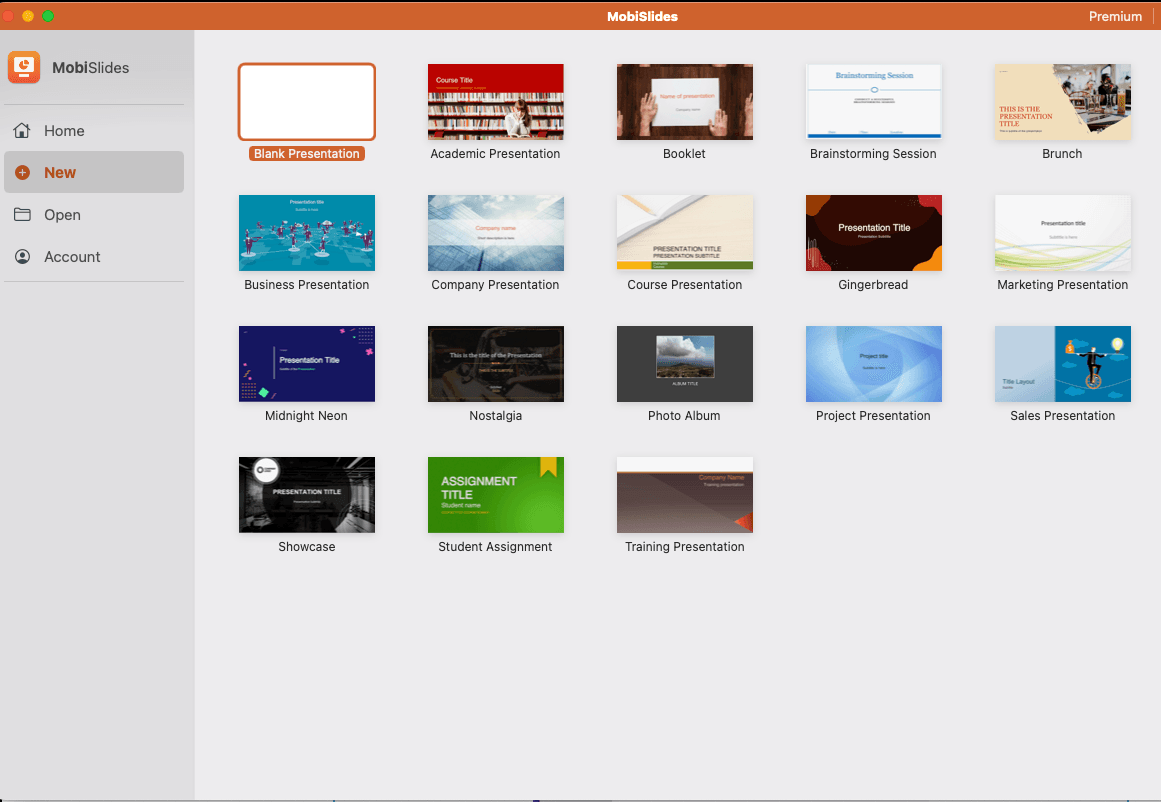Open the Business Presentation template
The width and height of the screenshot is (1161, 802).
[x=306, y=233]
